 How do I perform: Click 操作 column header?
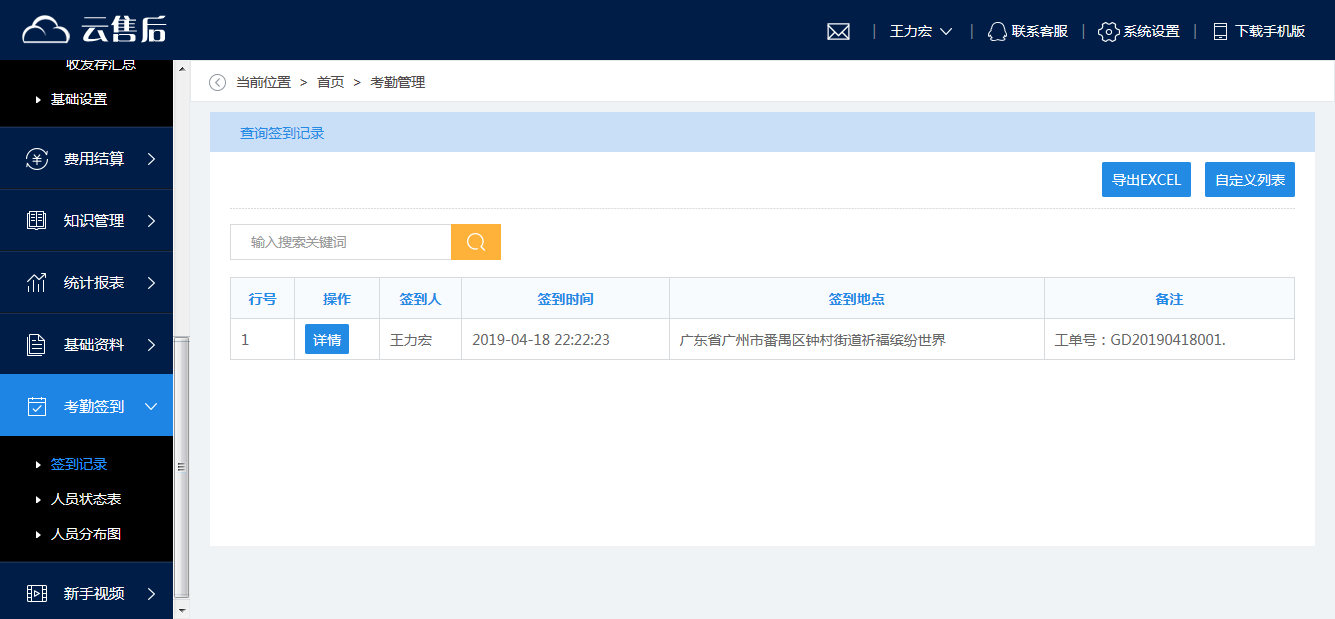tap(337, 299)
